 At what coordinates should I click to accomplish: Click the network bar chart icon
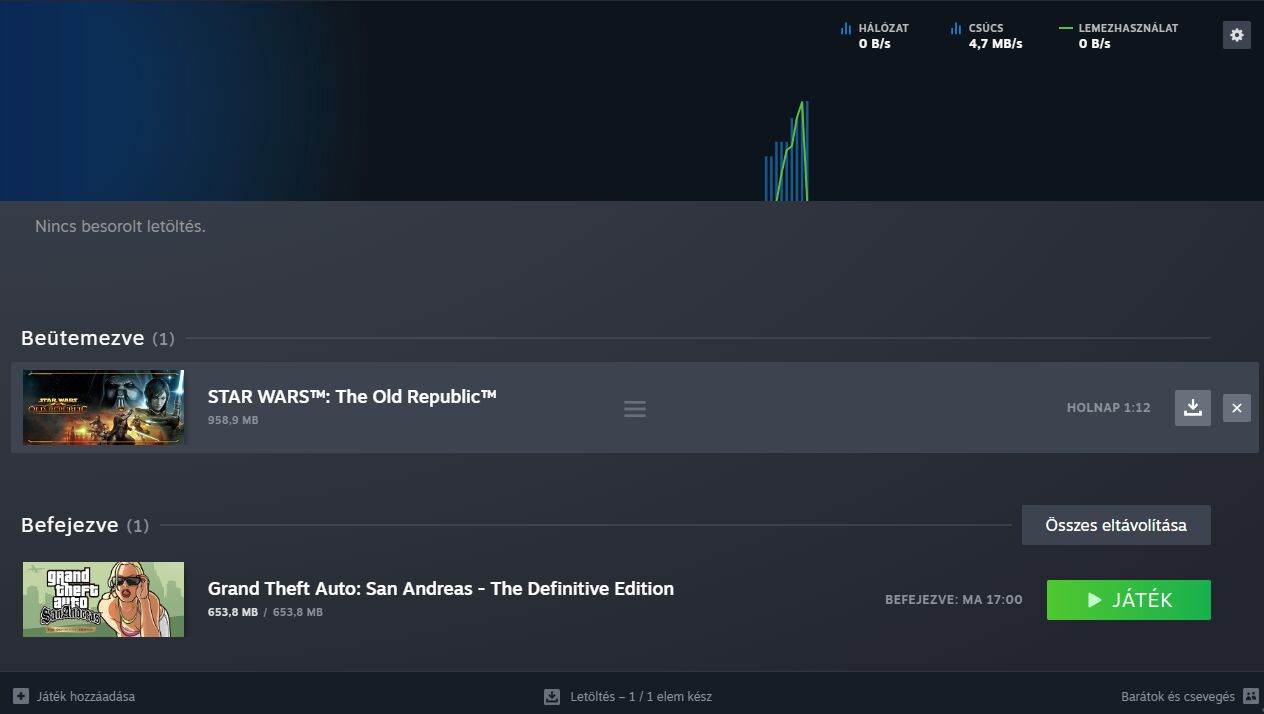click(846, 28)
